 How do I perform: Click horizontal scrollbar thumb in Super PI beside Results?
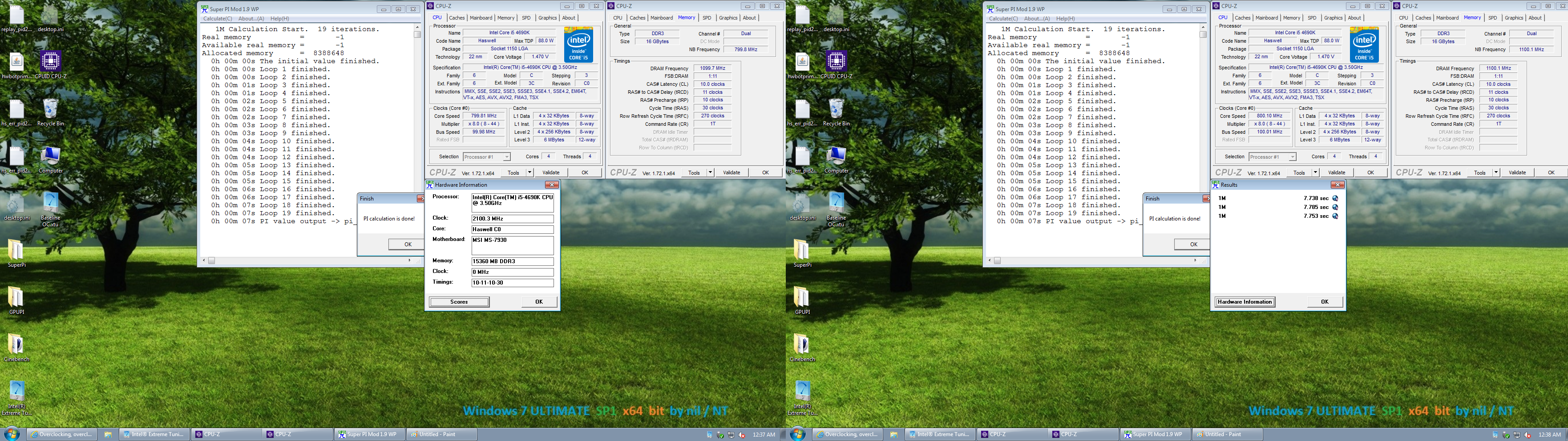click(998, 261)
